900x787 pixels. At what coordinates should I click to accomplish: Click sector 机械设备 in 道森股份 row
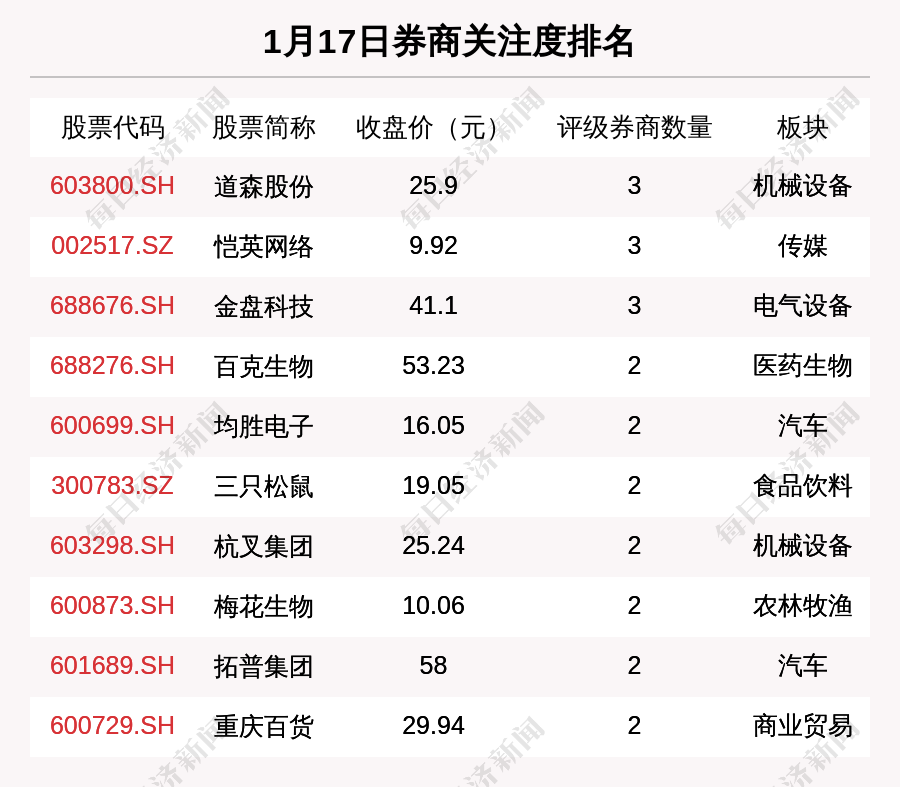[x=802, y=187]
